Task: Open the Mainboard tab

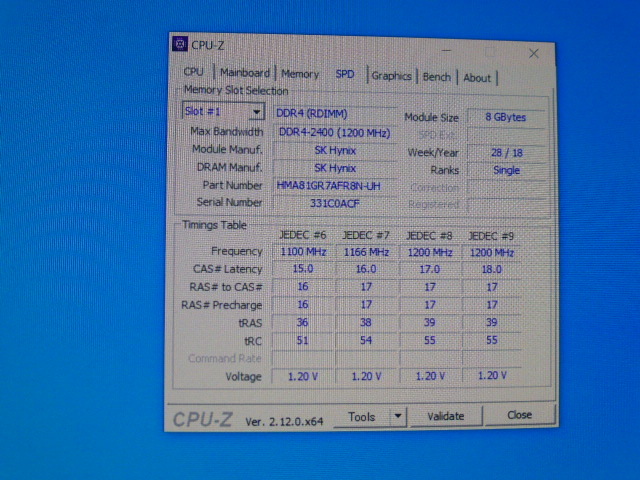Action: [x=245, y=73]
